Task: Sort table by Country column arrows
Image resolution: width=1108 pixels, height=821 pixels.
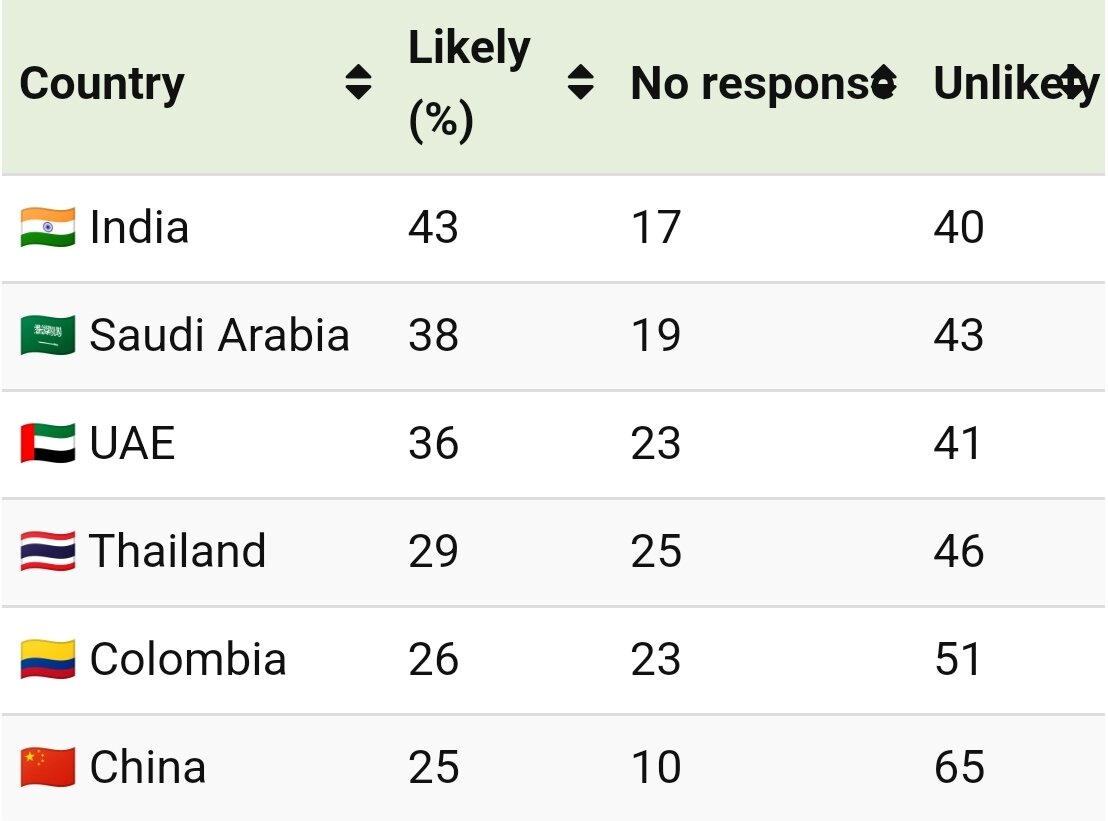Action: [x=358, y=83]
